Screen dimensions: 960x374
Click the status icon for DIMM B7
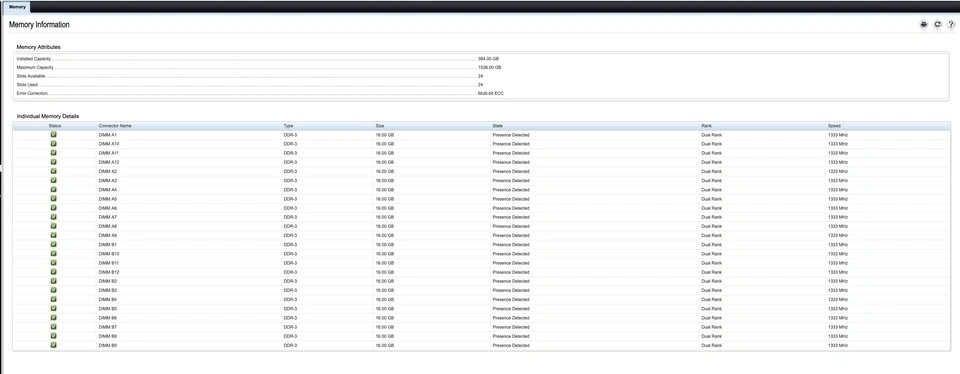[x=54, y=327]
